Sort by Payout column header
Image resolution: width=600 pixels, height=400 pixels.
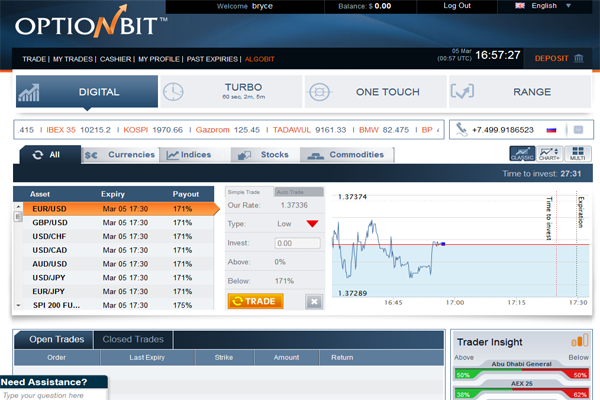pyautogui.click(x=186, y=194)
